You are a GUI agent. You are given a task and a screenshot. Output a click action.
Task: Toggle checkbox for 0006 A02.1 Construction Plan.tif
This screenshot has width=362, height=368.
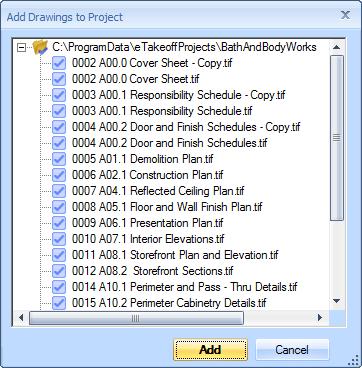coord(59,175)
